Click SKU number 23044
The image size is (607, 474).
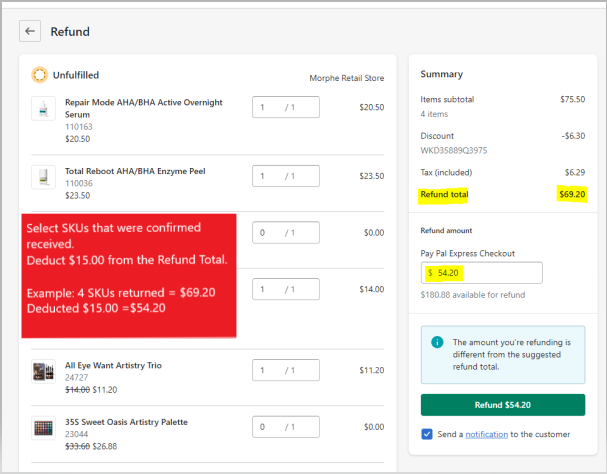[76, 434]
